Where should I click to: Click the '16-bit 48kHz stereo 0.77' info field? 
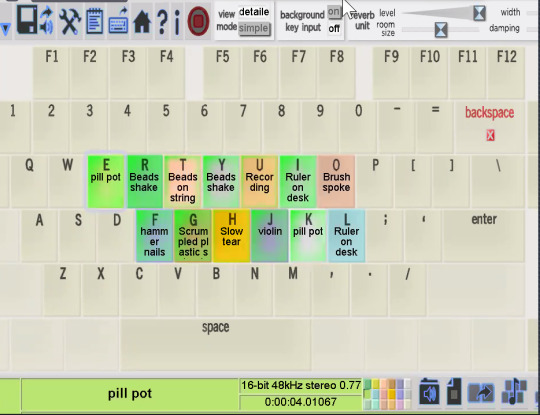[301, 385]
